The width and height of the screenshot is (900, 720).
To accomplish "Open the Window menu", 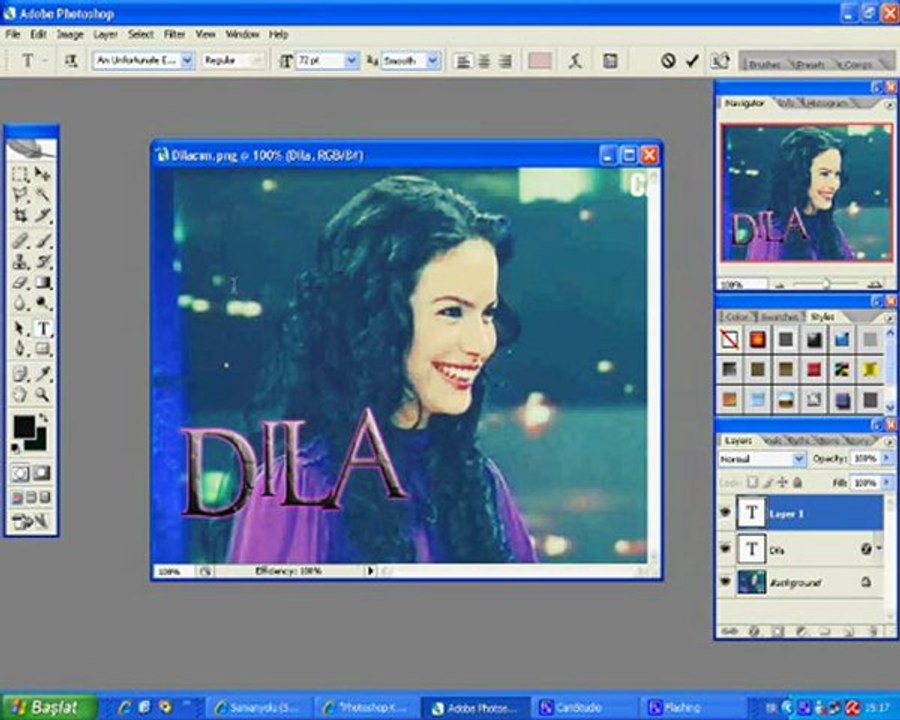I will click(x=242, y=34).
